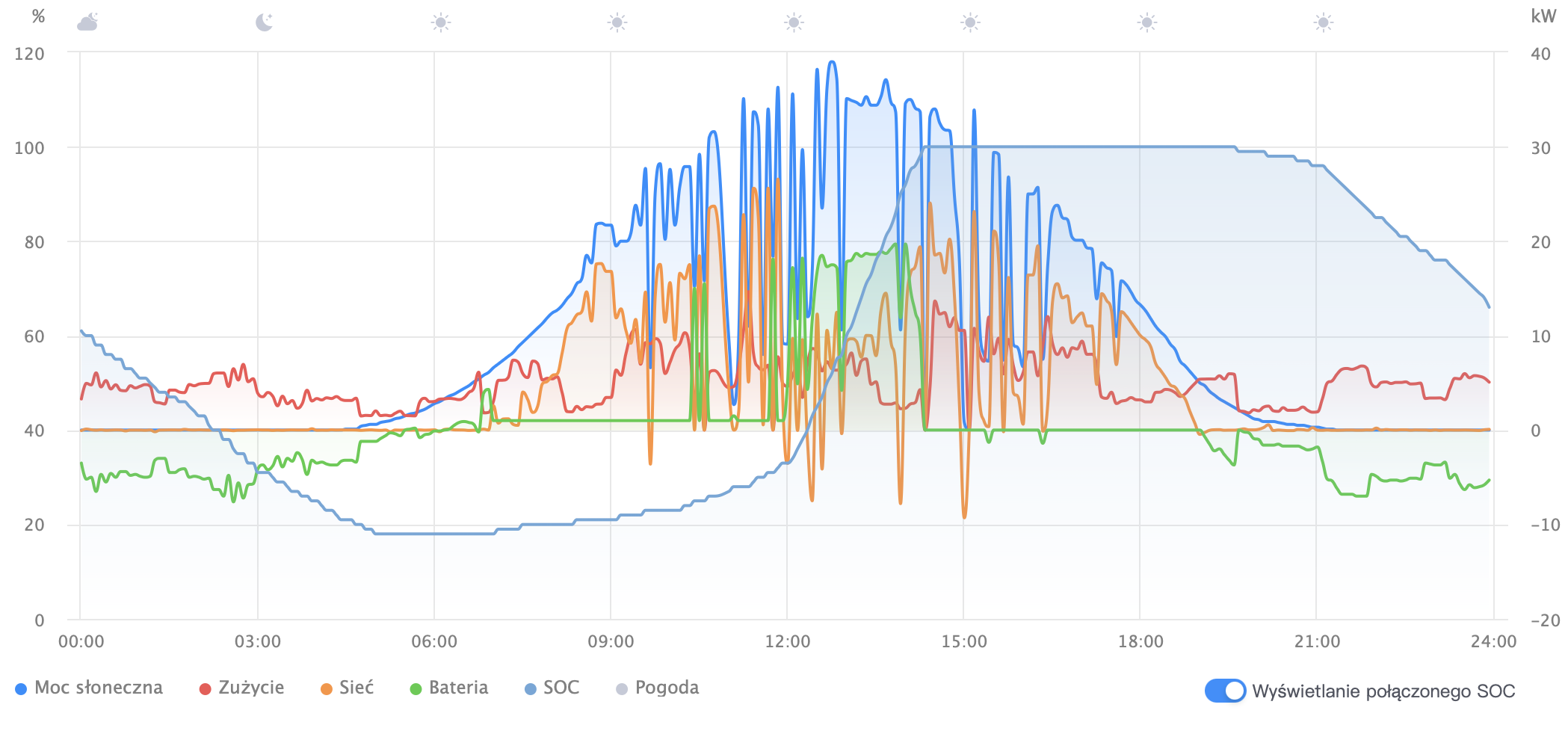The width and height of the screenshot is (1568, 731).
Task: Click the percent axis unit label
Action: tap(39, 16)
